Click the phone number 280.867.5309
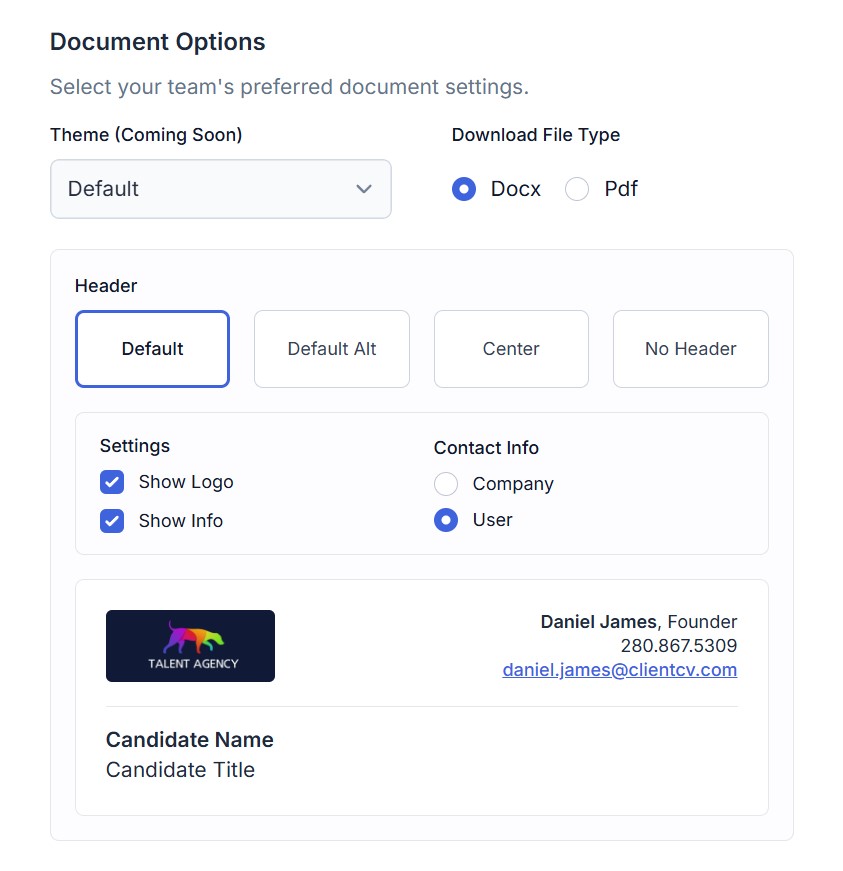 tap(679, 645)
